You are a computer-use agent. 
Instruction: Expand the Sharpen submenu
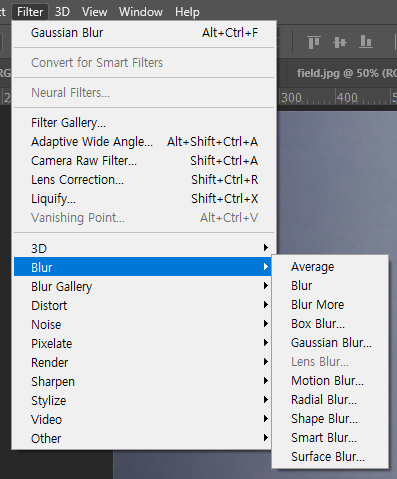(144, 381)
